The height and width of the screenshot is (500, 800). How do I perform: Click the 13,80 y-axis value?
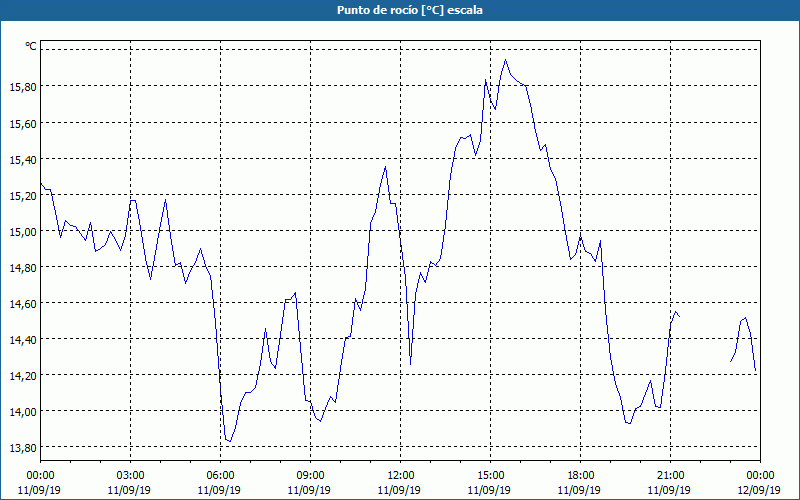[23, 447]
